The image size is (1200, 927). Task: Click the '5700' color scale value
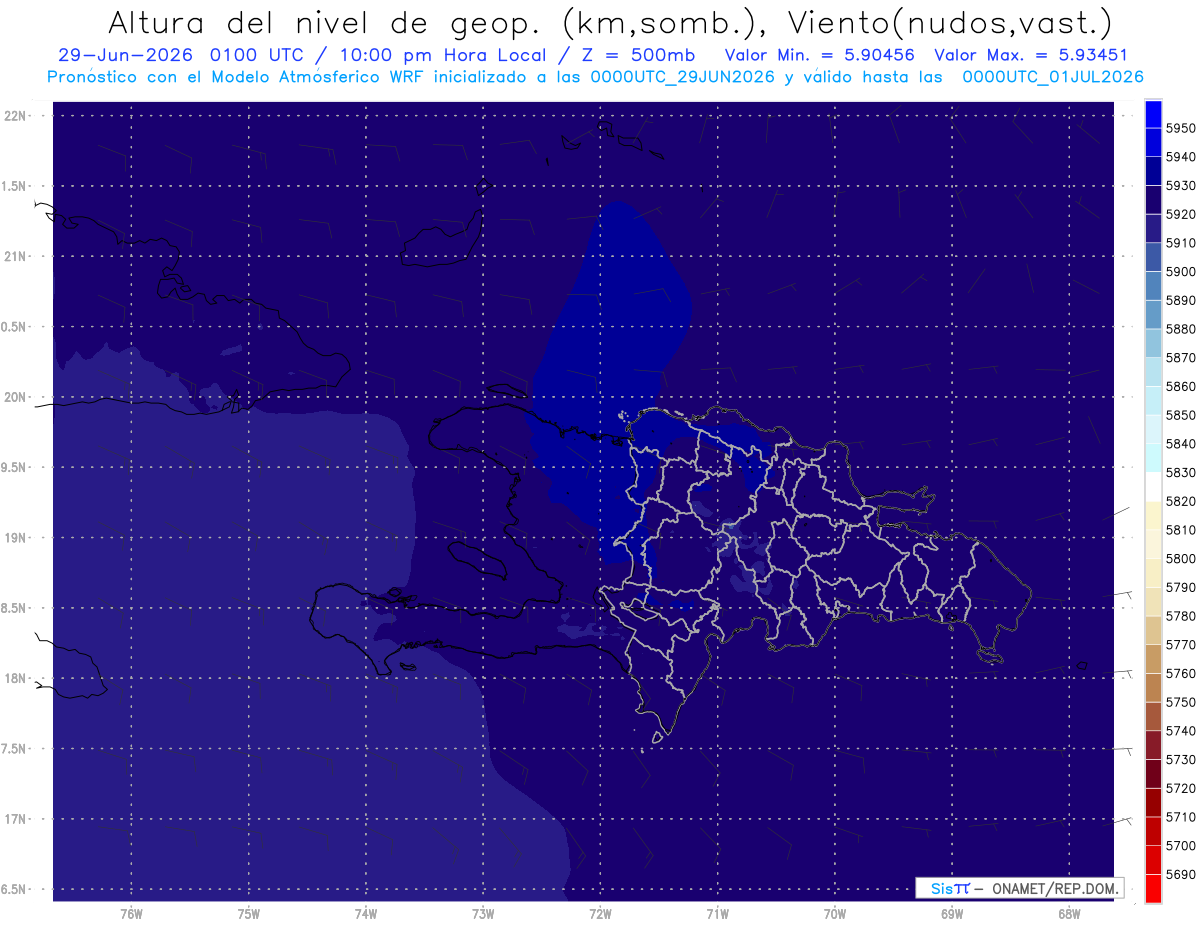click(x=1181, y=846)
